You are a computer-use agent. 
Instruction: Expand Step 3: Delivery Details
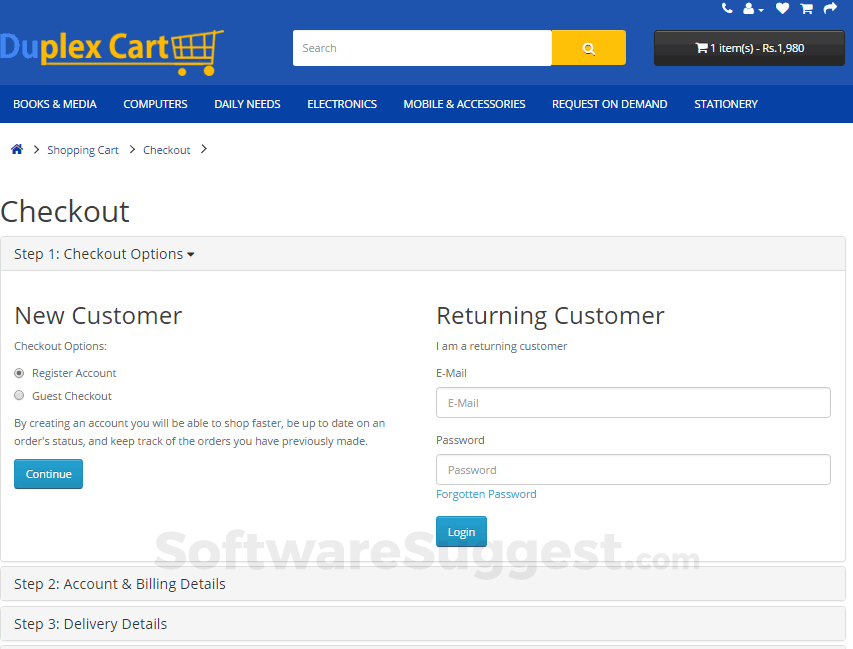(x=90, y=623)
